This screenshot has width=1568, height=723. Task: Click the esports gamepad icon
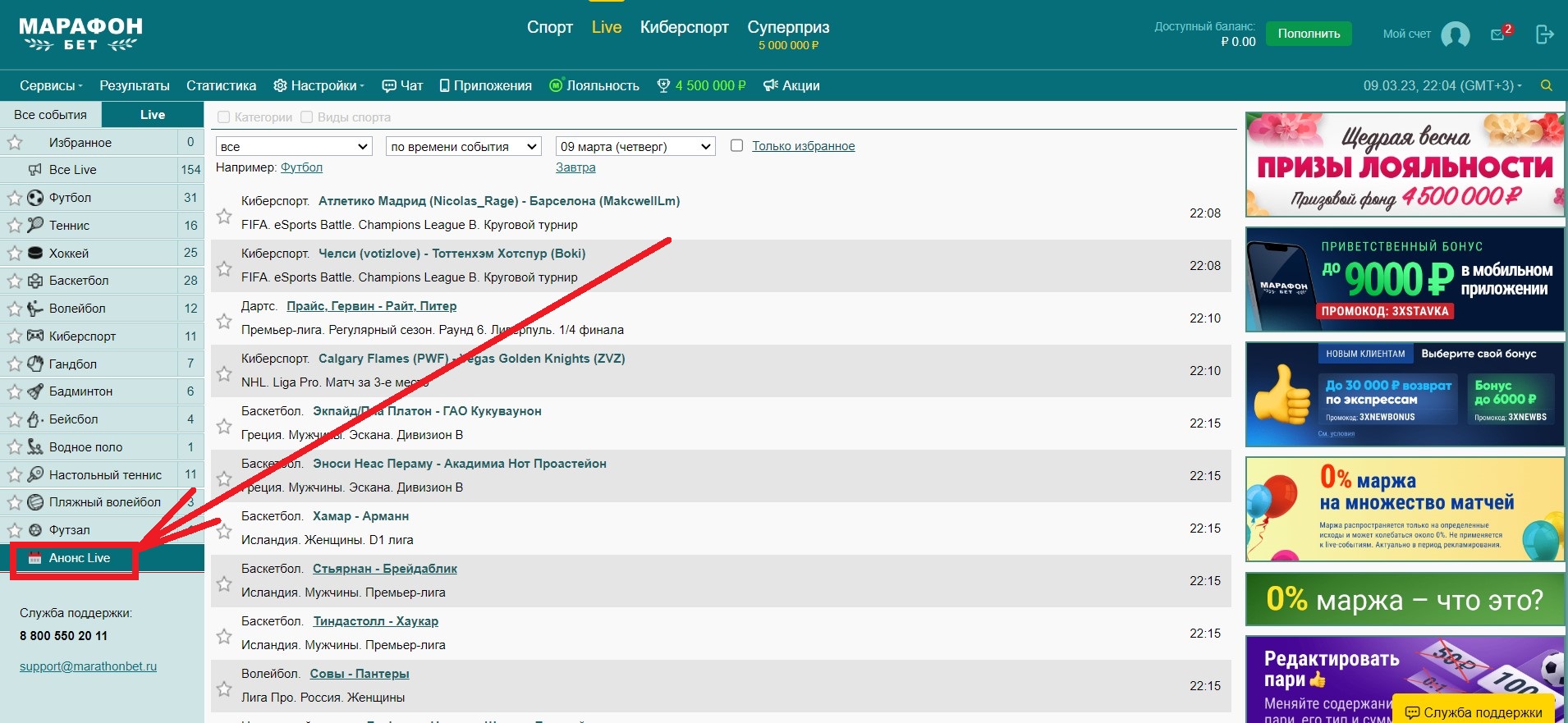(35, 336)
